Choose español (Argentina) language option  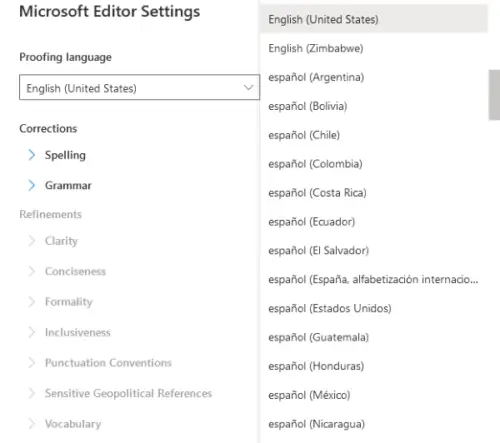point(374,77)
